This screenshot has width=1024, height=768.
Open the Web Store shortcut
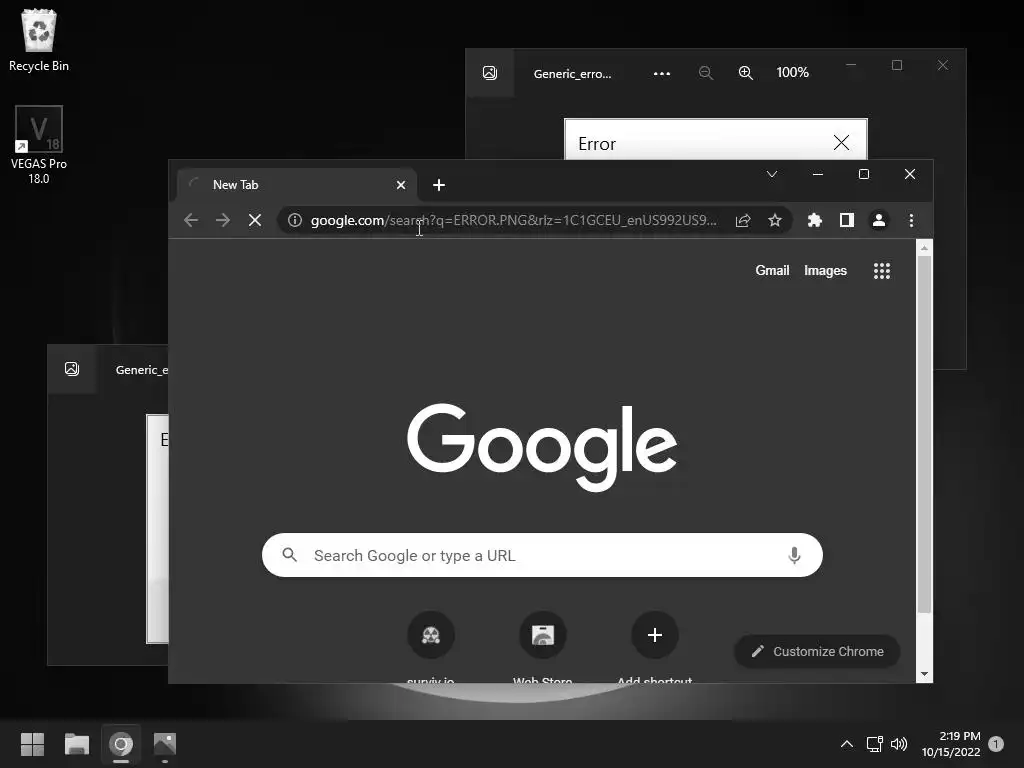click(543, 646)
